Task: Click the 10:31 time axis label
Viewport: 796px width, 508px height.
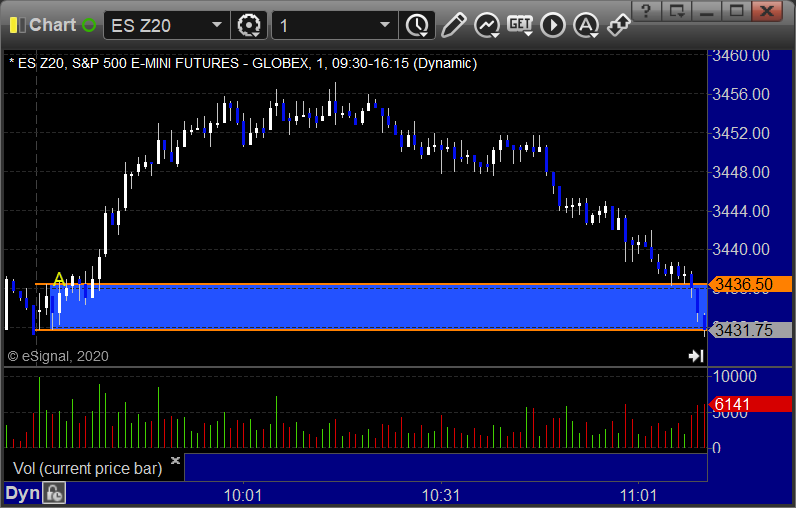Action: pyautogui.click(x=441, y=495)
